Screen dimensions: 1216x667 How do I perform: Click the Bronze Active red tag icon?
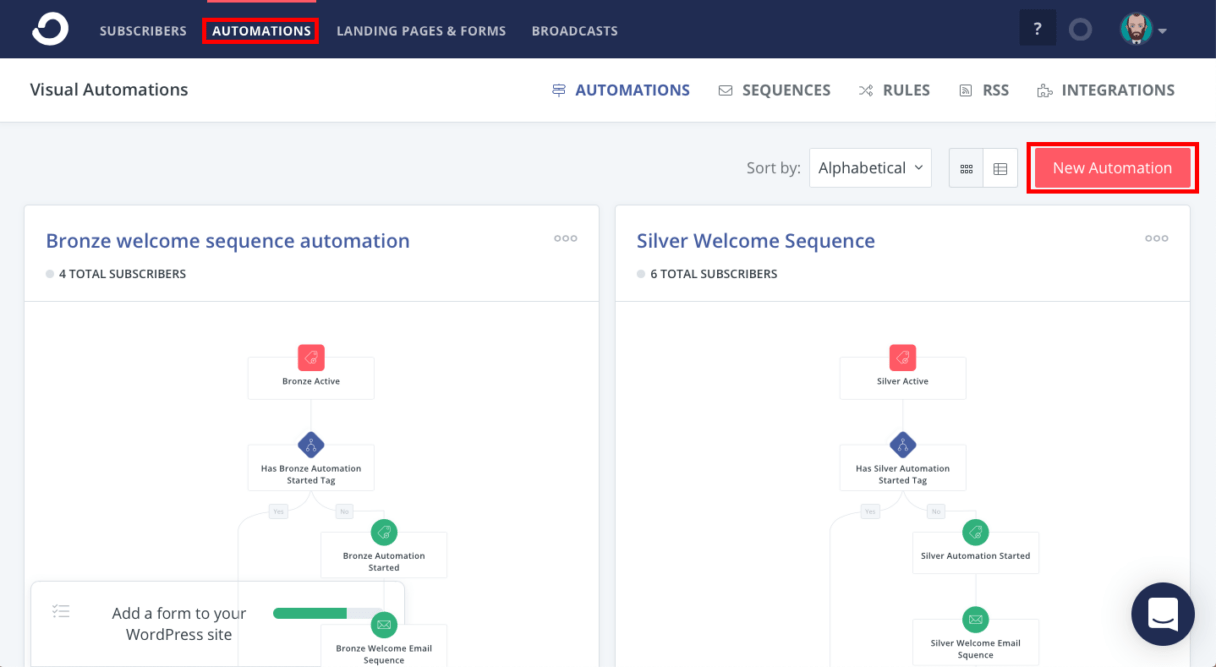tap(311, 358)
